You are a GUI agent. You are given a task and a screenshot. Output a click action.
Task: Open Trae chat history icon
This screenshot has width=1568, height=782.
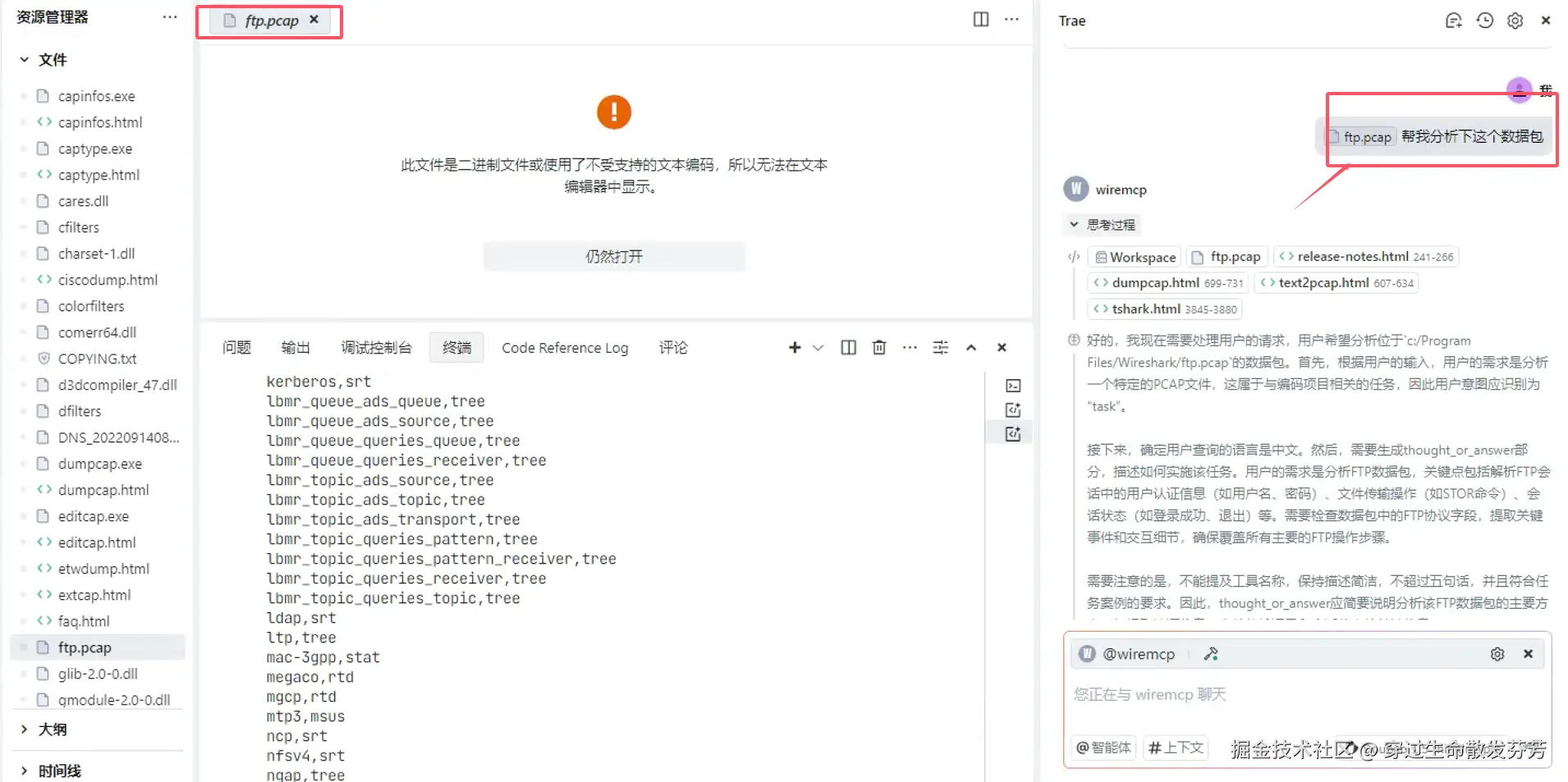(x=1484, y=21)
